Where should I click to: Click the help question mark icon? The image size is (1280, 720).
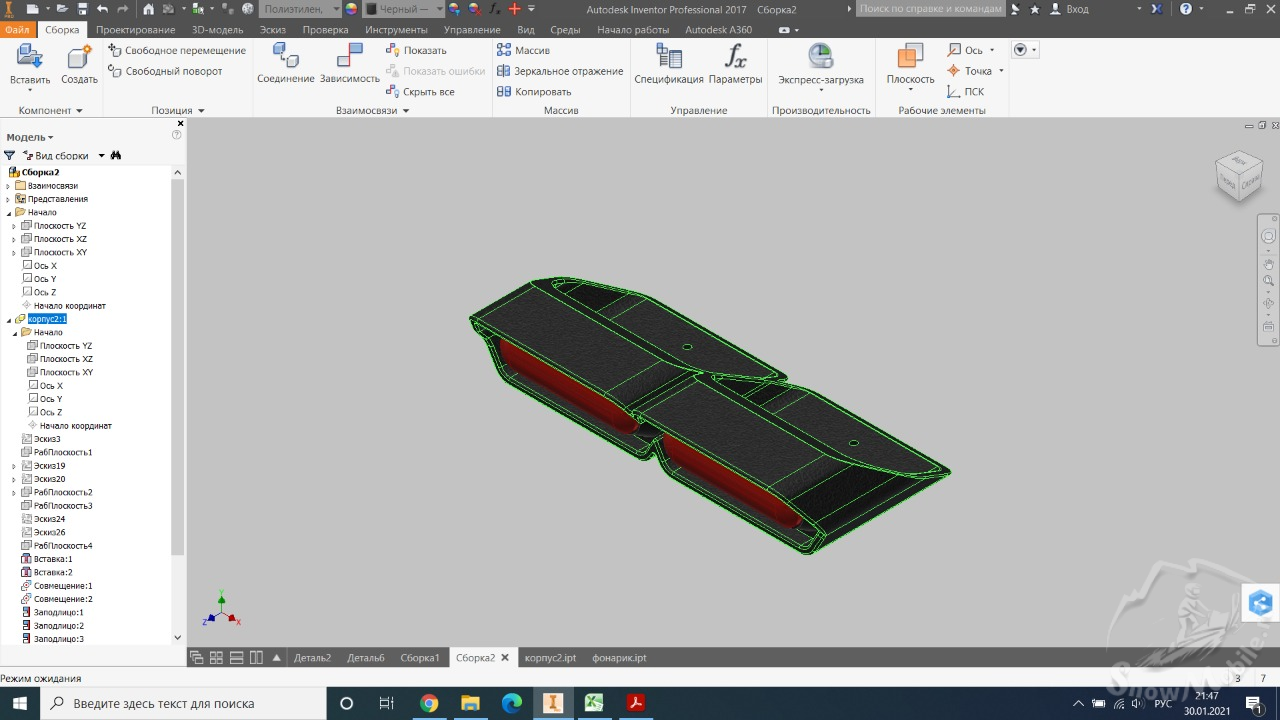point(1186,9)
